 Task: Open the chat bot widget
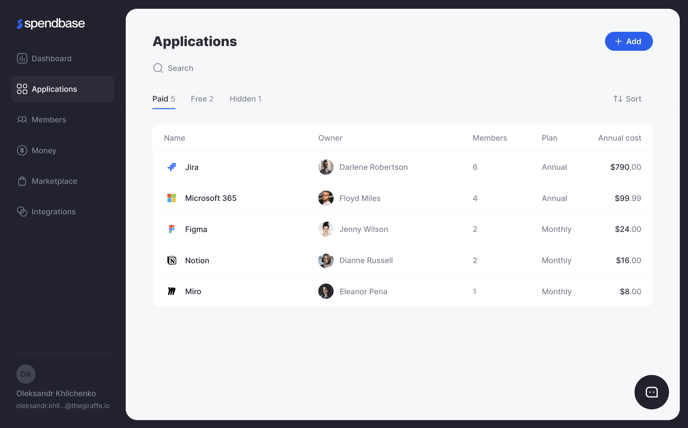click(652, 392)
